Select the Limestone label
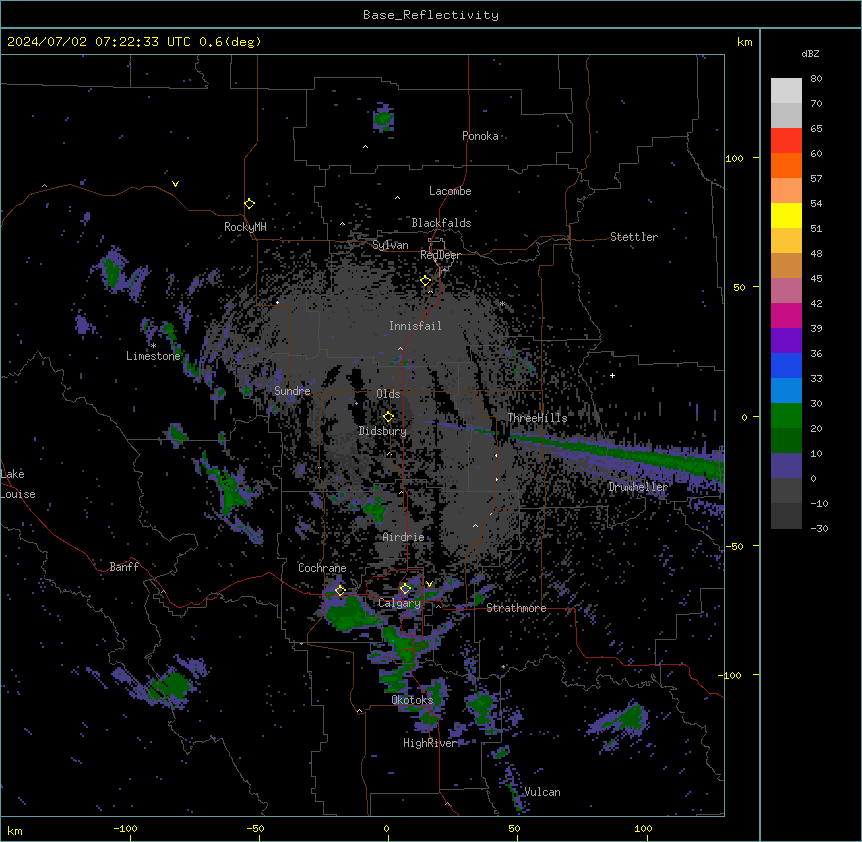862x842 pixels. 153,356
